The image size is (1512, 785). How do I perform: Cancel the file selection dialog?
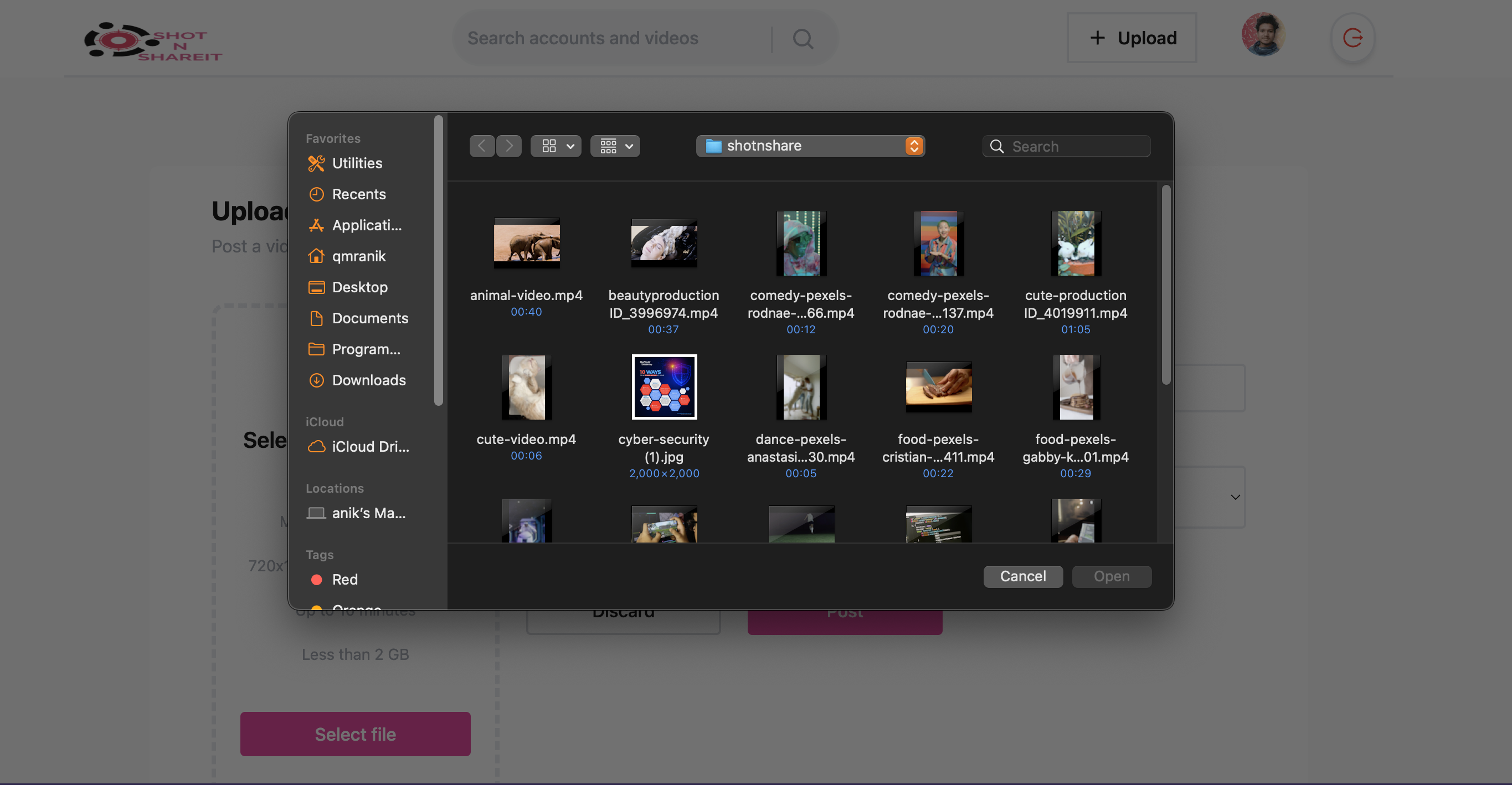(x=1023, y=576)
